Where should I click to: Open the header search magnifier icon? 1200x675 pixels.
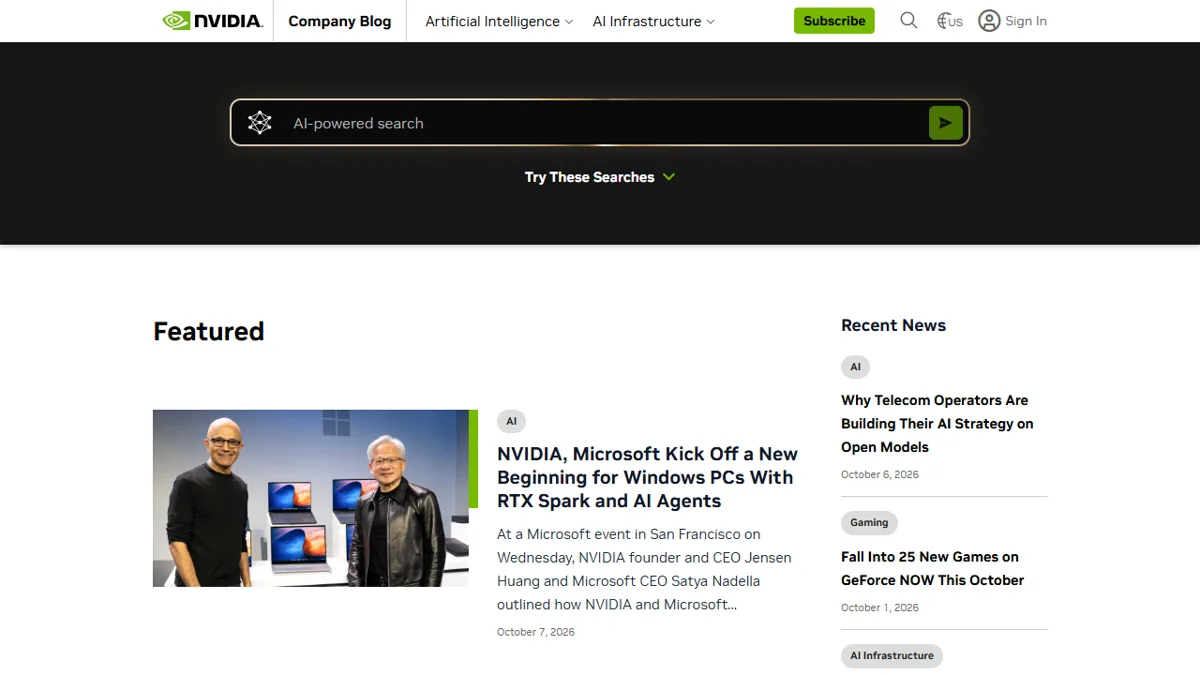click(908, 20)
